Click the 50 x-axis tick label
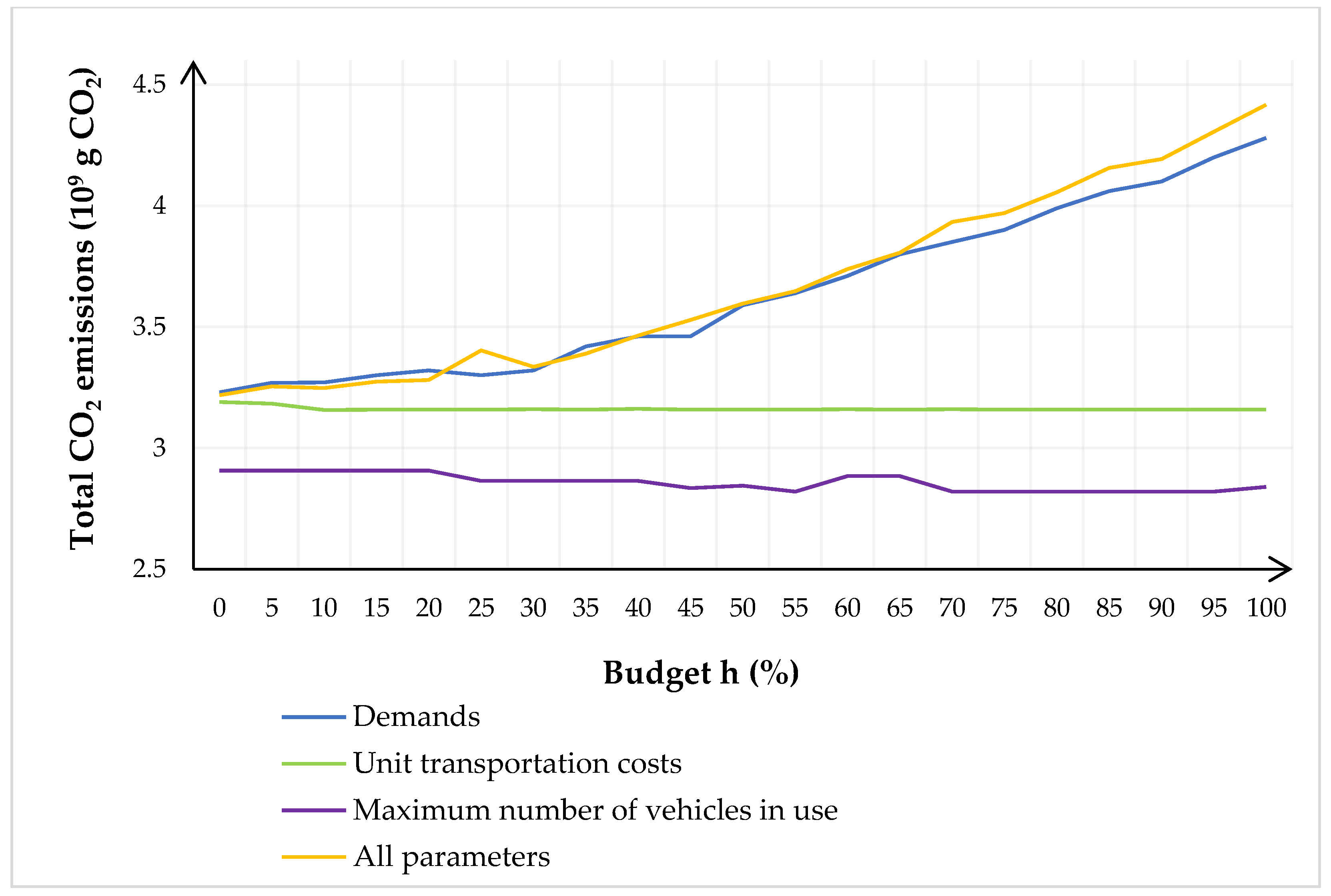Viewport: 1331px width, 896px height. click(742, 608)
